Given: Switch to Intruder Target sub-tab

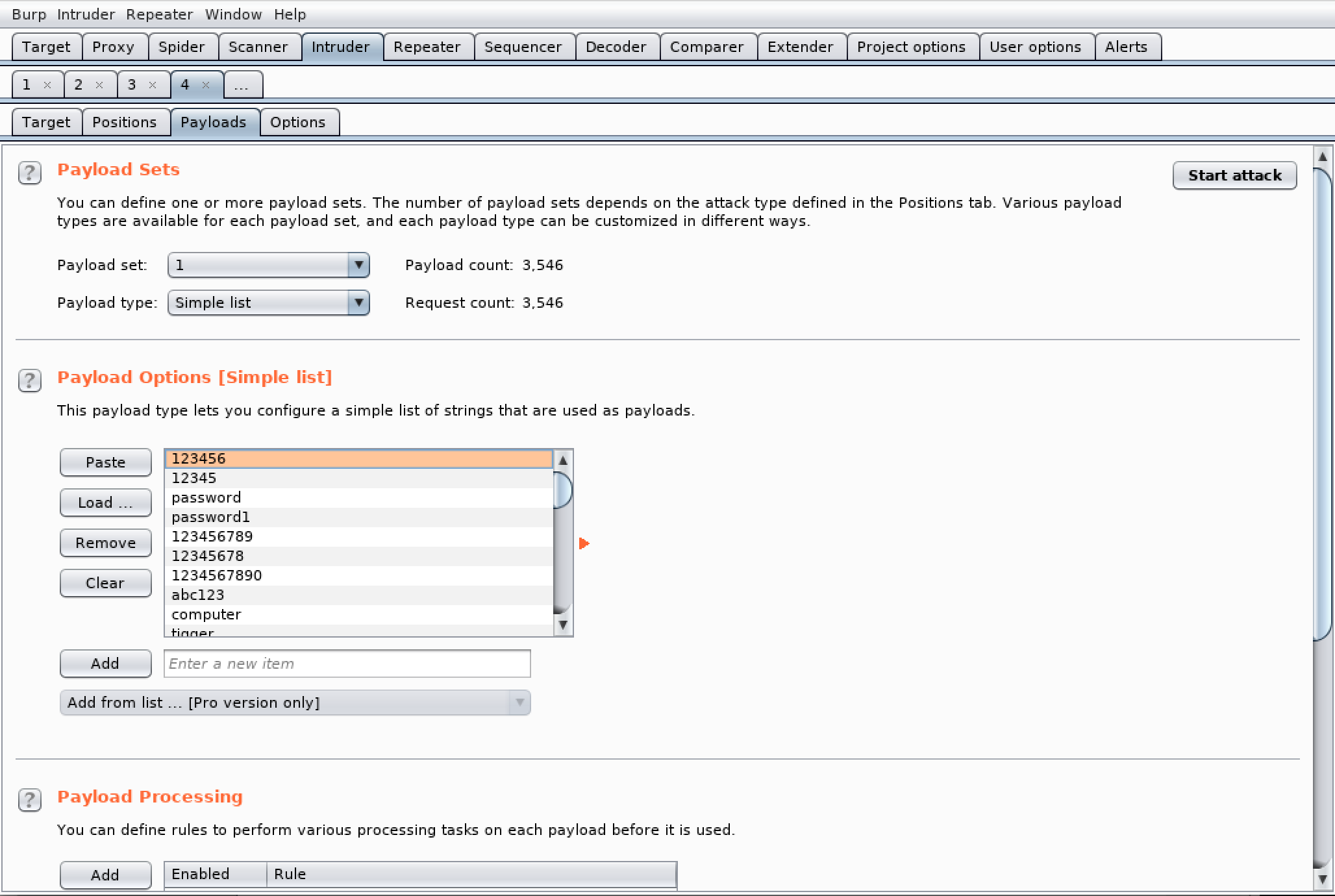Looking at the screenshot, I should (46, 122).
